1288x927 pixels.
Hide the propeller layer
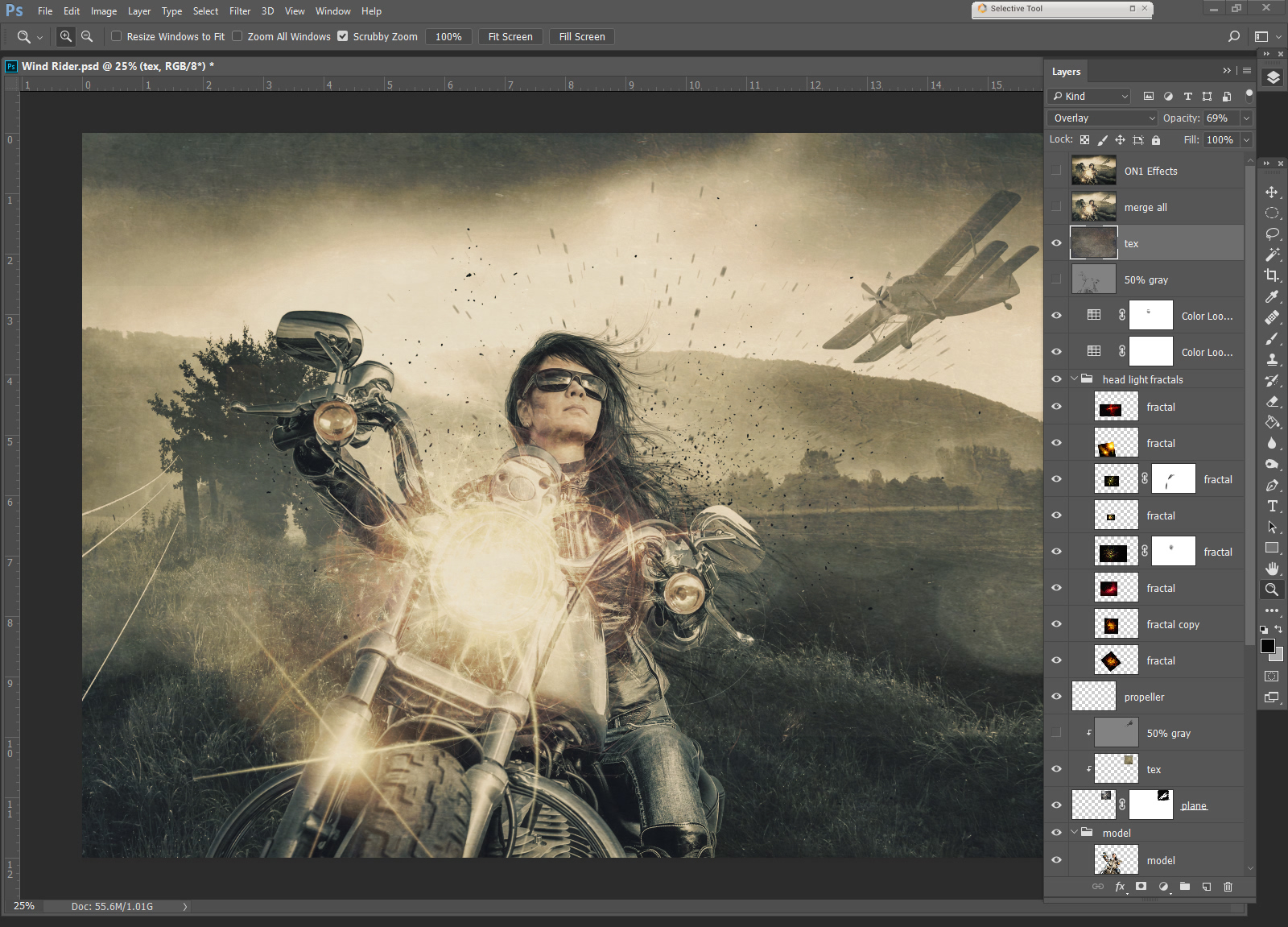pos(1056,697)
